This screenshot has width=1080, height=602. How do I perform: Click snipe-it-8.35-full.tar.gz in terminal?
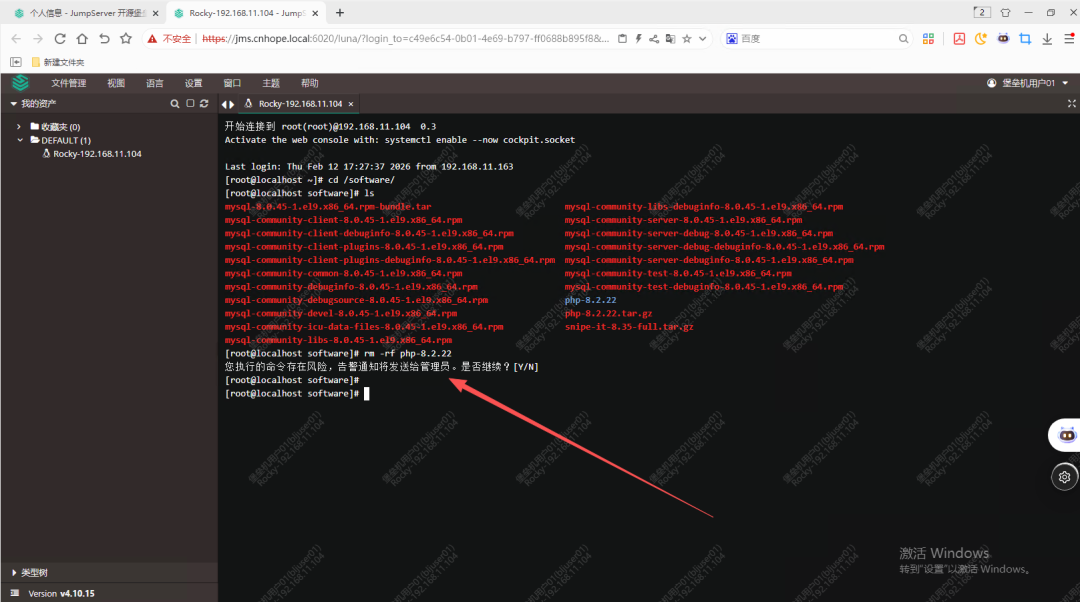629,326
